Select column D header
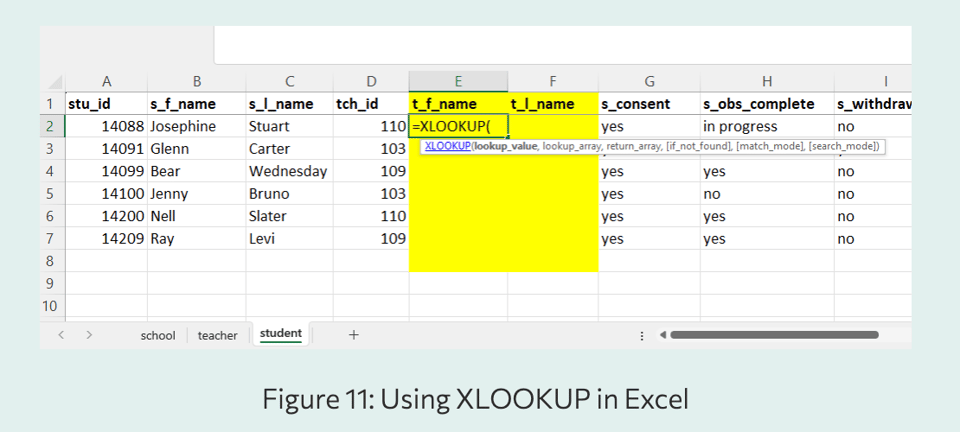This screenshot has width=960, height=432. (x=371, y=81)
